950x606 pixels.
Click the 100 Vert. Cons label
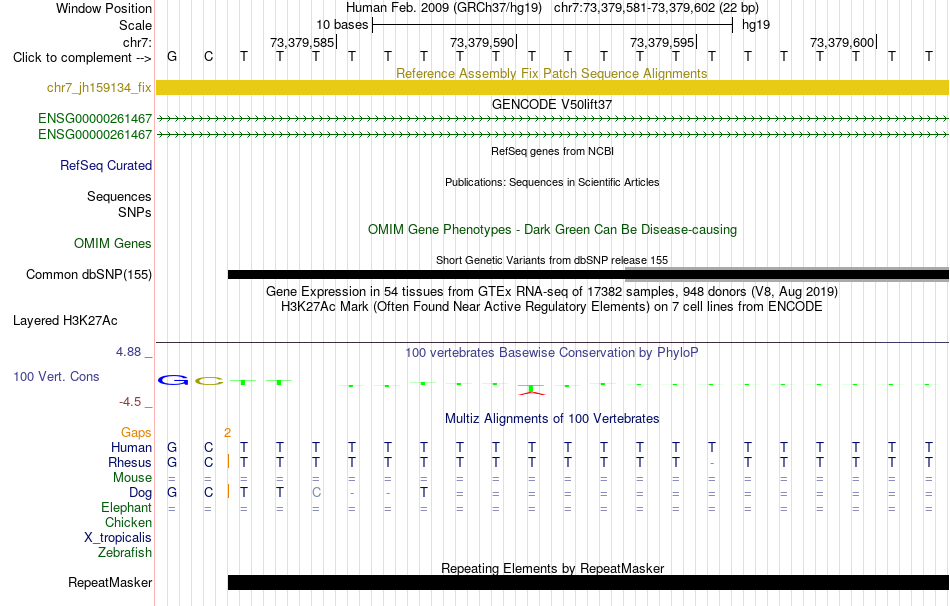(56, 376)
